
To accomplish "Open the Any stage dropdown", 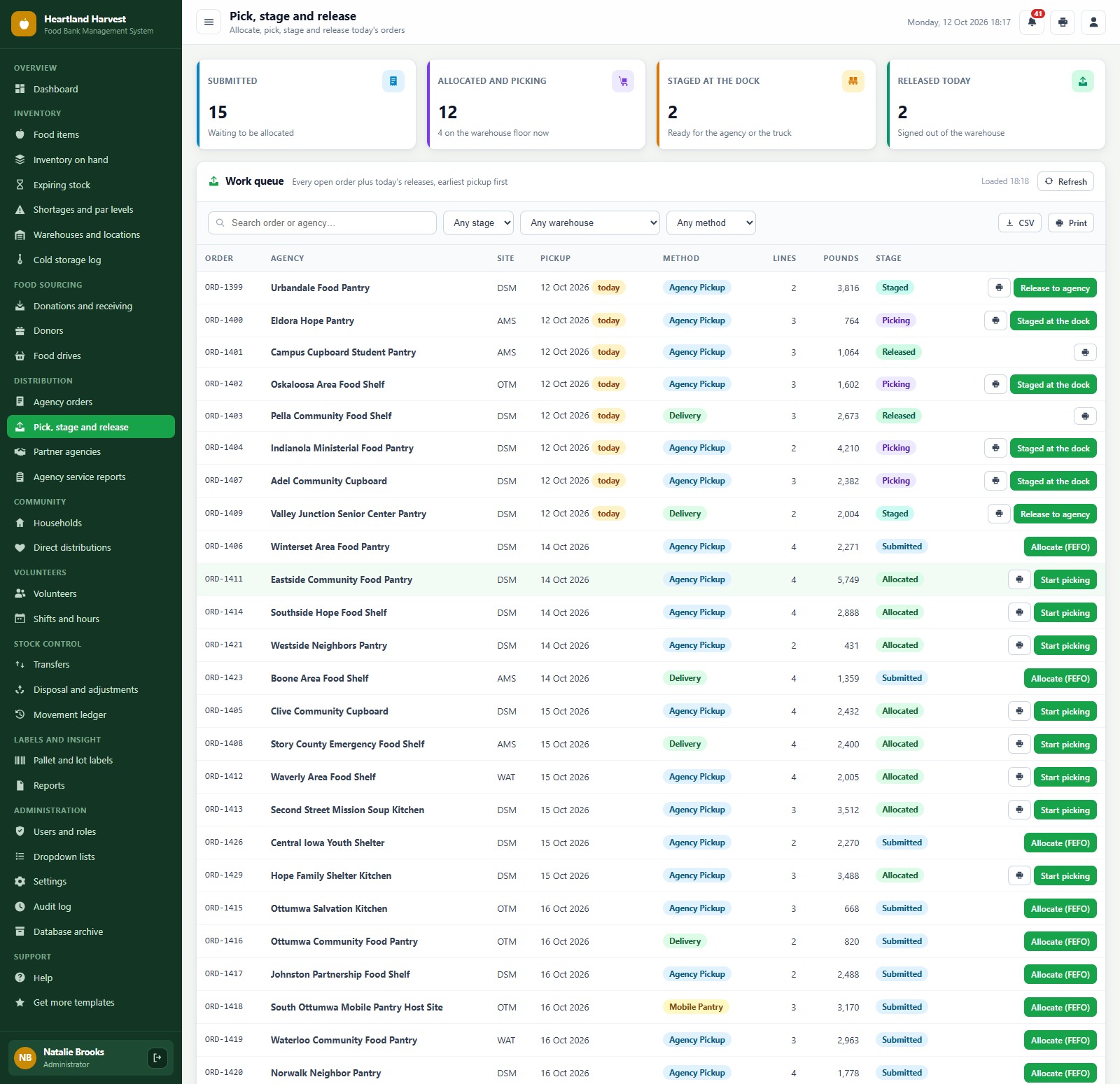I will (x=478, y=223).
